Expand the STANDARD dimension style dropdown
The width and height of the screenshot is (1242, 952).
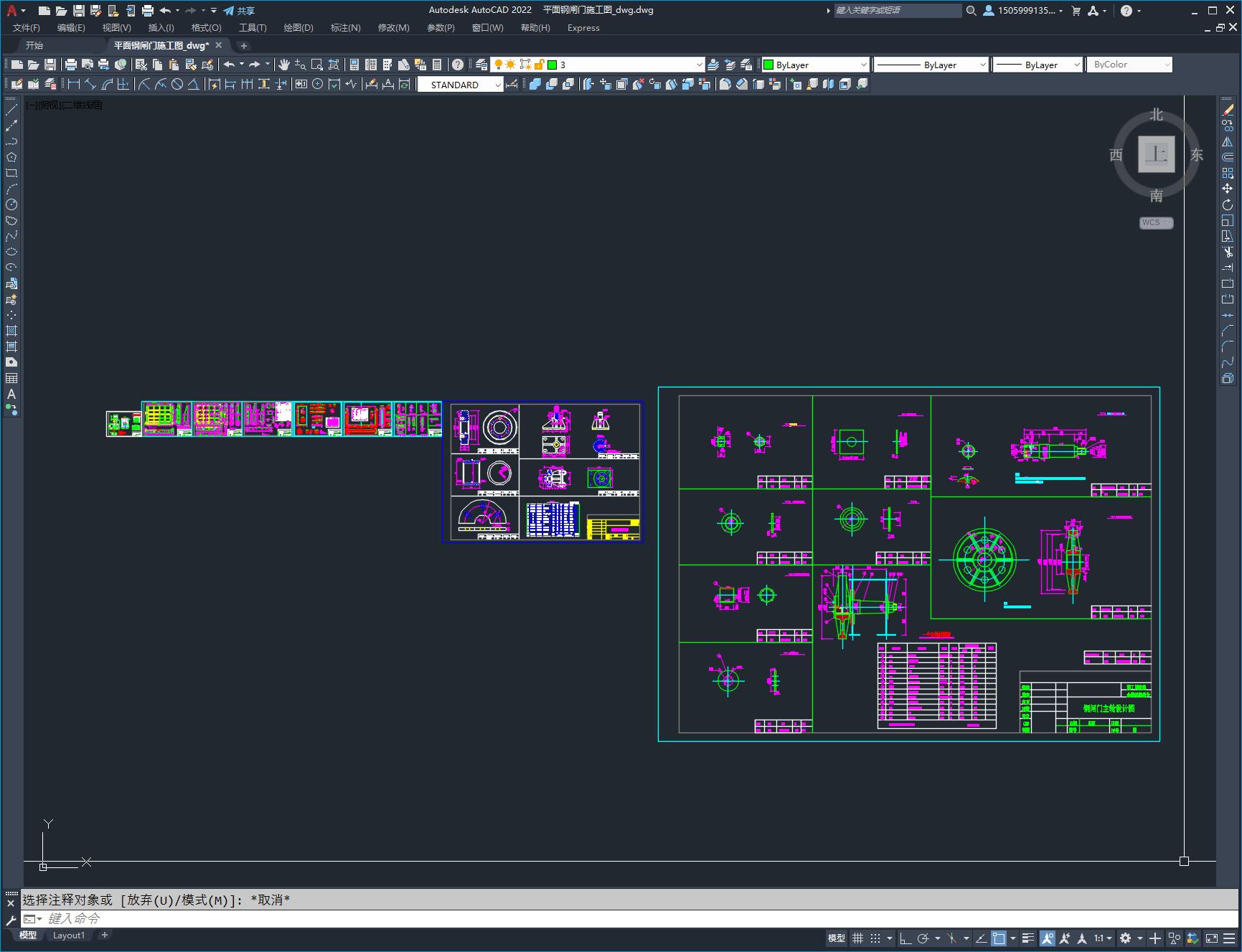(x=498, y=85)
